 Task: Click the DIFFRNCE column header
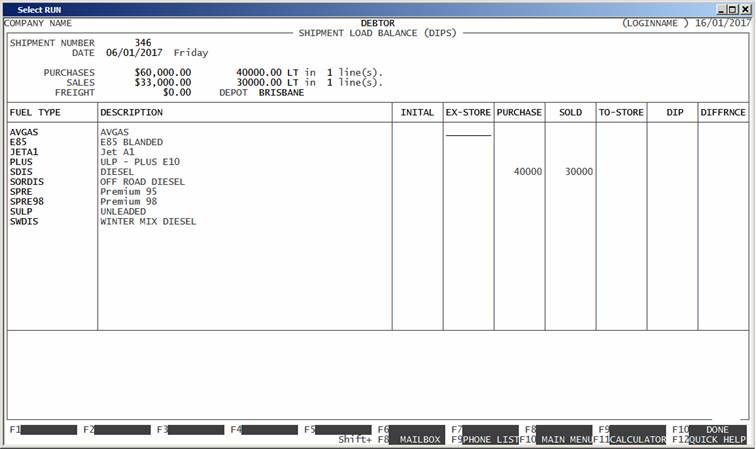point(723,112)
